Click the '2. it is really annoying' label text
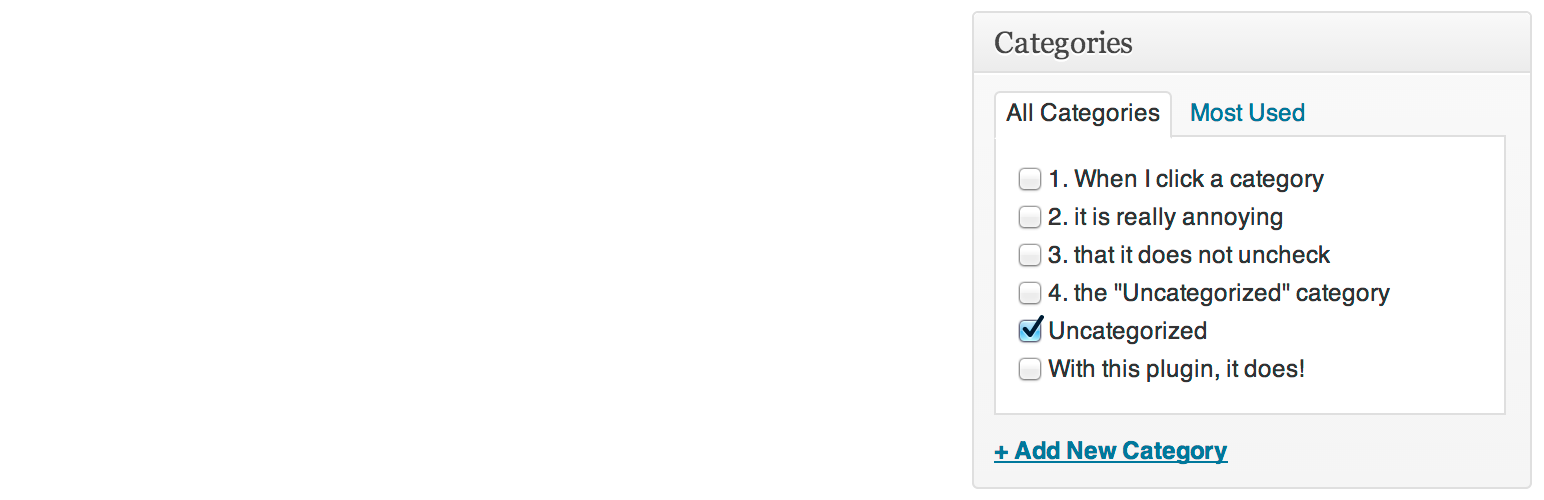 pos(1165,218)
